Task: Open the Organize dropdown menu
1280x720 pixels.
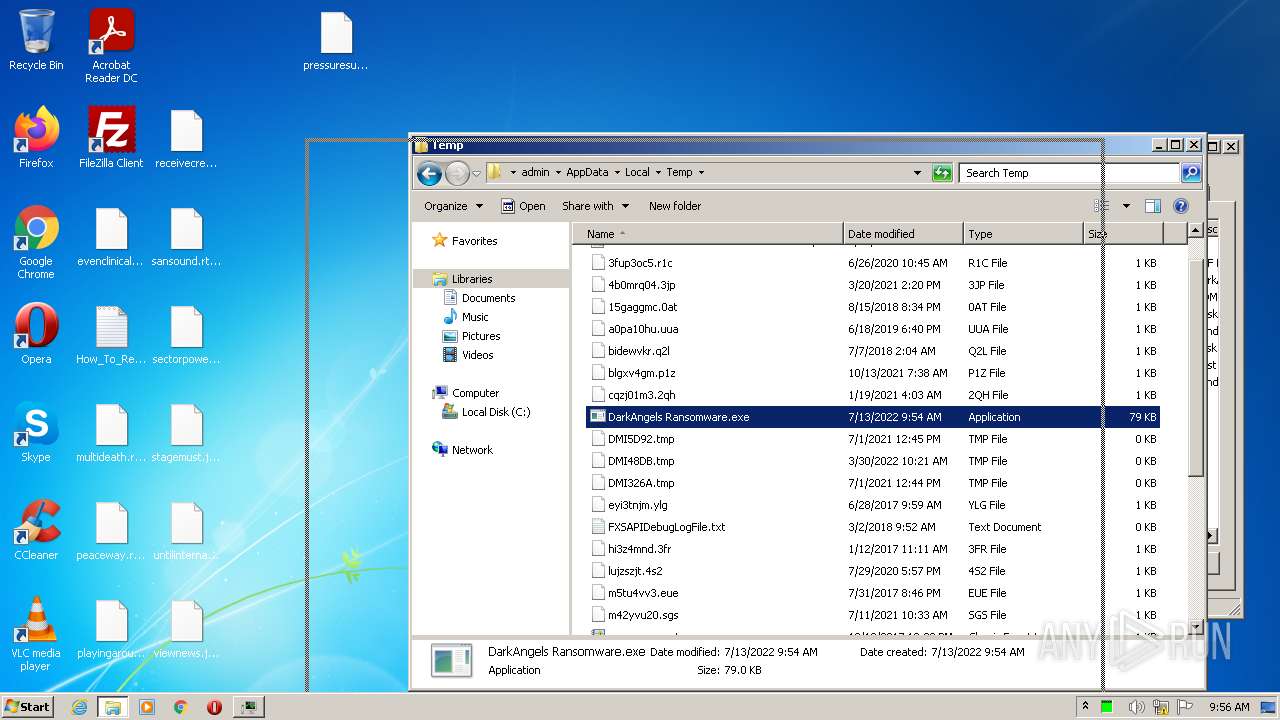Action: (x=453, y=206)
